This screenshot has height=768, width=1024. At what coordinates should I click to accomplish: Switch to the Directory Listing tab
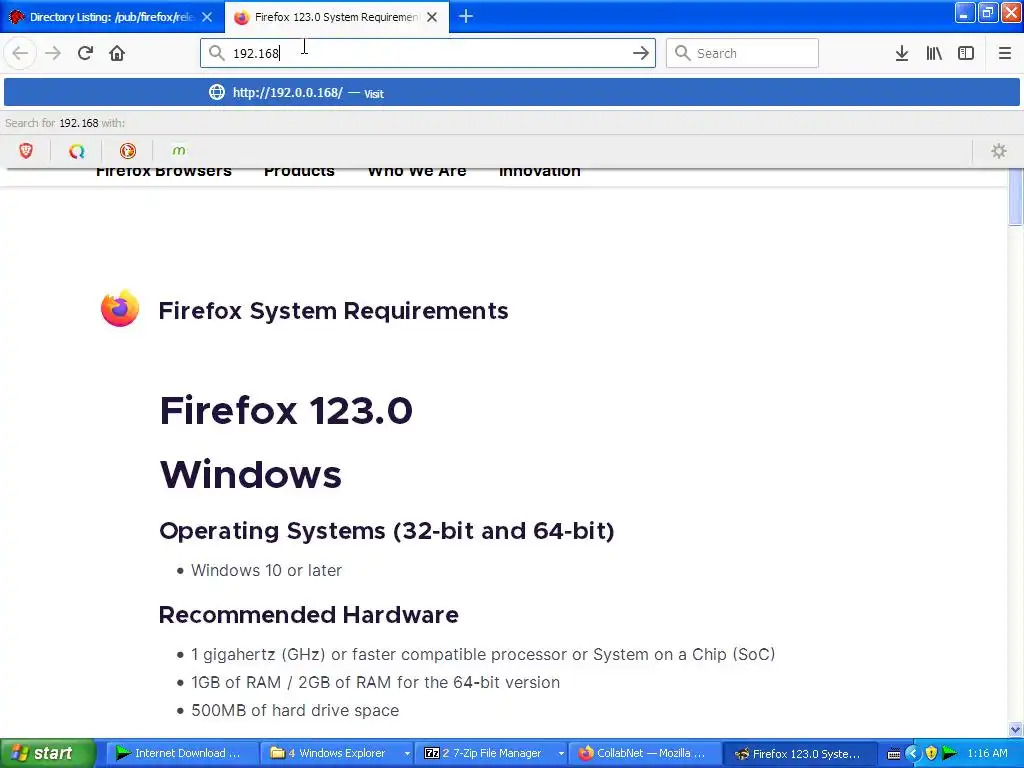[111, 17]
